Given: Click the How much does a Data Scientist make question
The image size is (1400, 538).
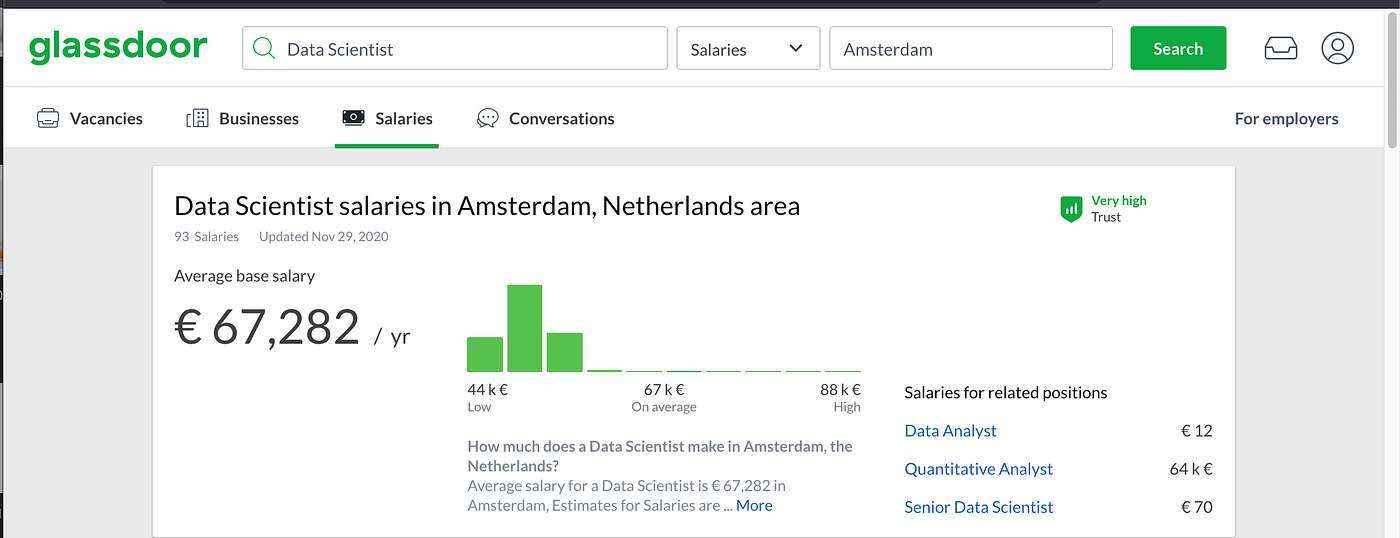Looking at the screenshot, I should pos(660,456).
